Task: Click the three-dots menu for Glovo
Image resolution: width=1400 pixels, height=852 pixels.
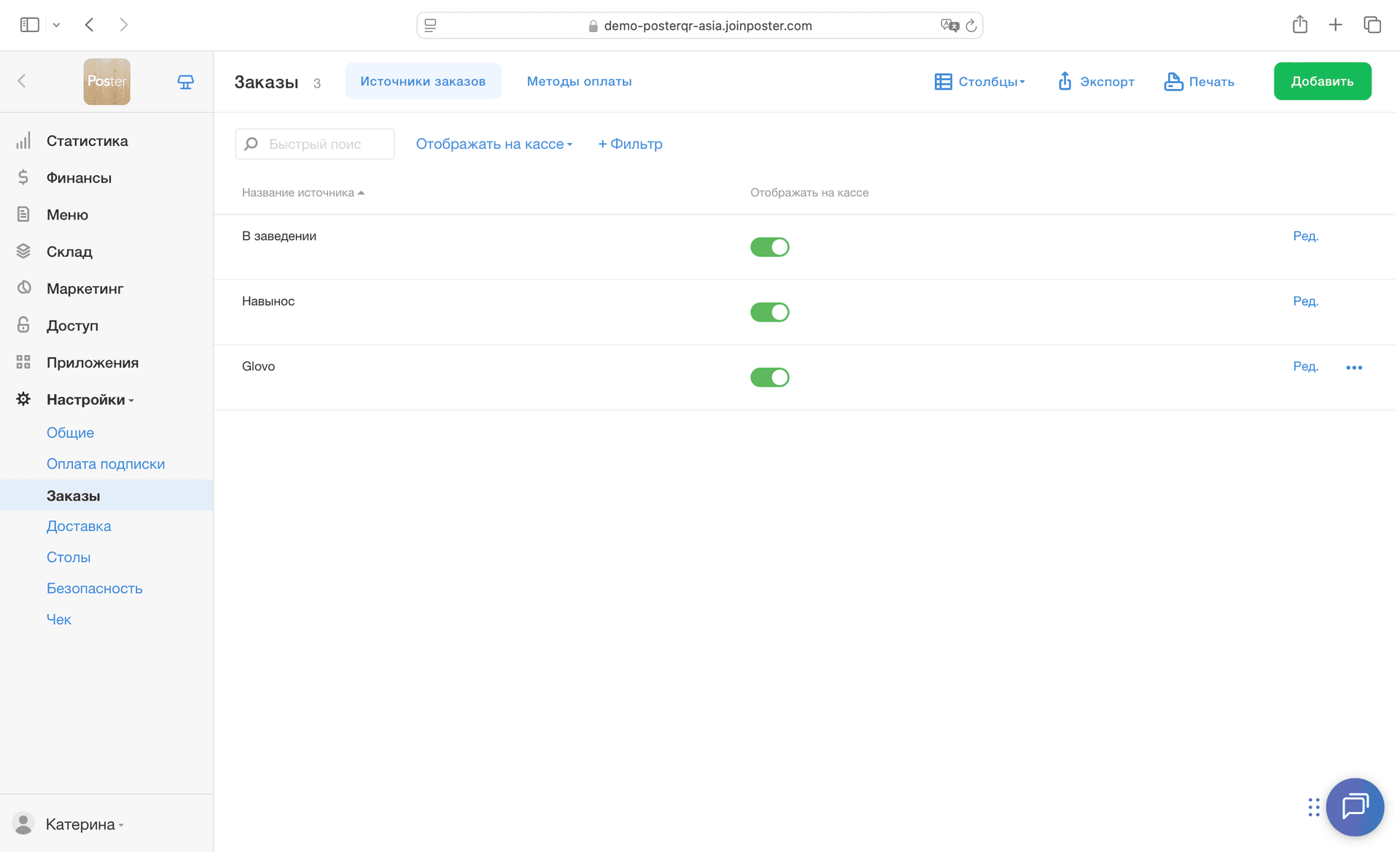Action: click(x=1353, y=368)
